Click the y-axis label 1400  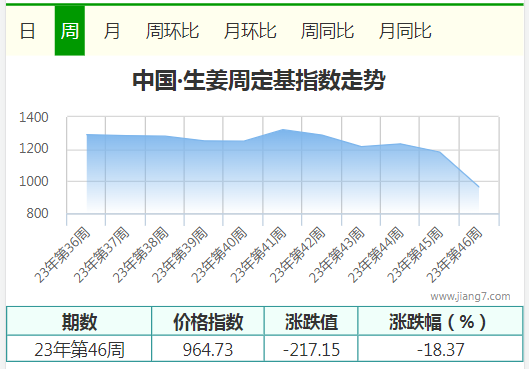coord(34,117)
